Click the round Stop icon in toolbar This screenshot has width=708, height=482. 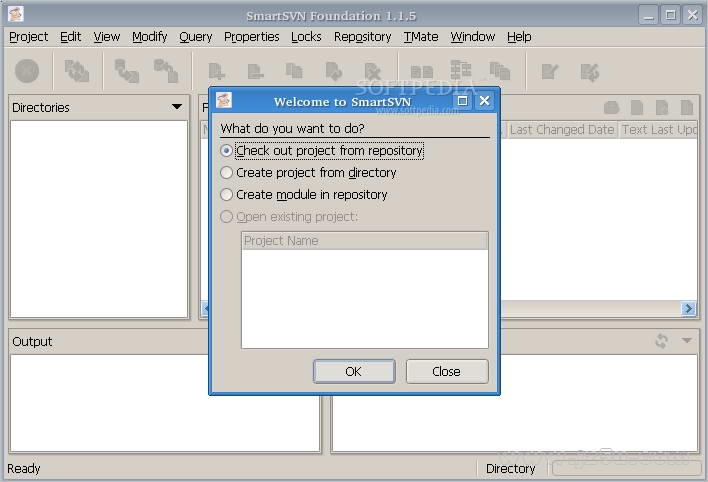click(27, 71)
